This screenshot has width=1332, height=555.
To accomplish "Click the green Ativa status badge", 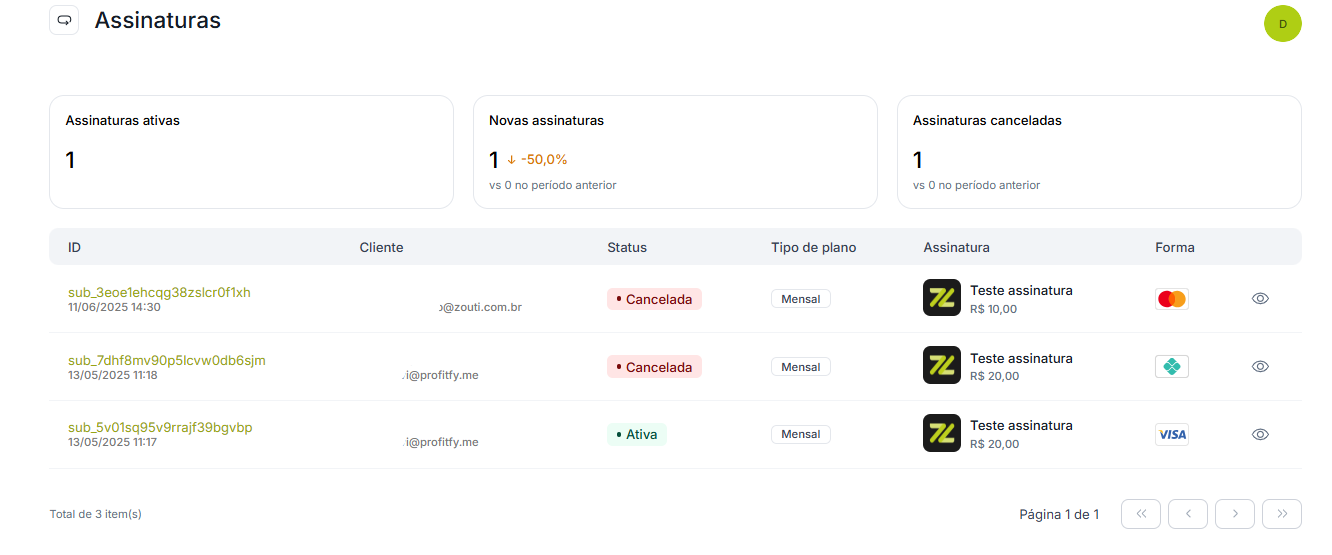I will (636, 434).
